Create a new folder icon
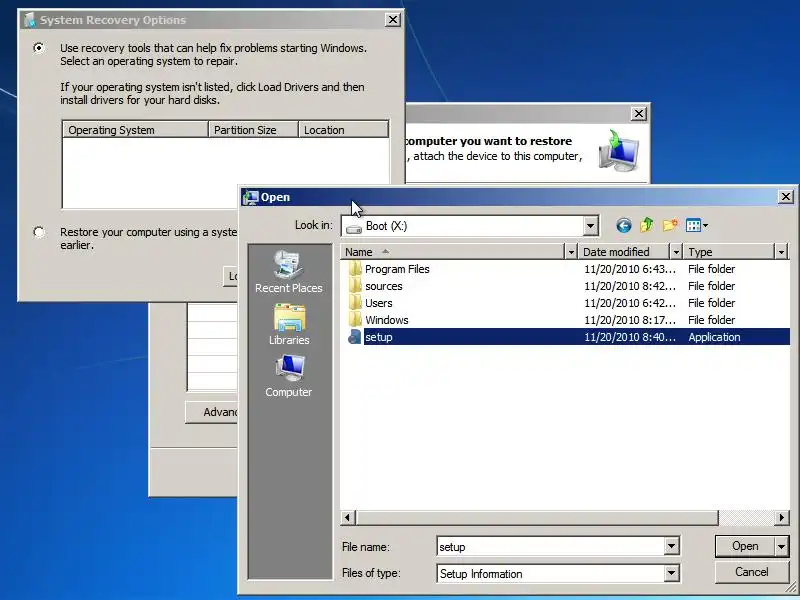The image size is (800, 600). [x=670, y=225]
